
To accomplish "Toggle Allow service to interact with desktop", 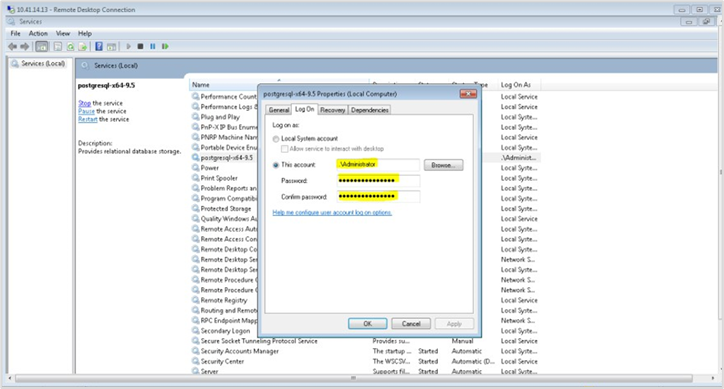I will (284, 149).
